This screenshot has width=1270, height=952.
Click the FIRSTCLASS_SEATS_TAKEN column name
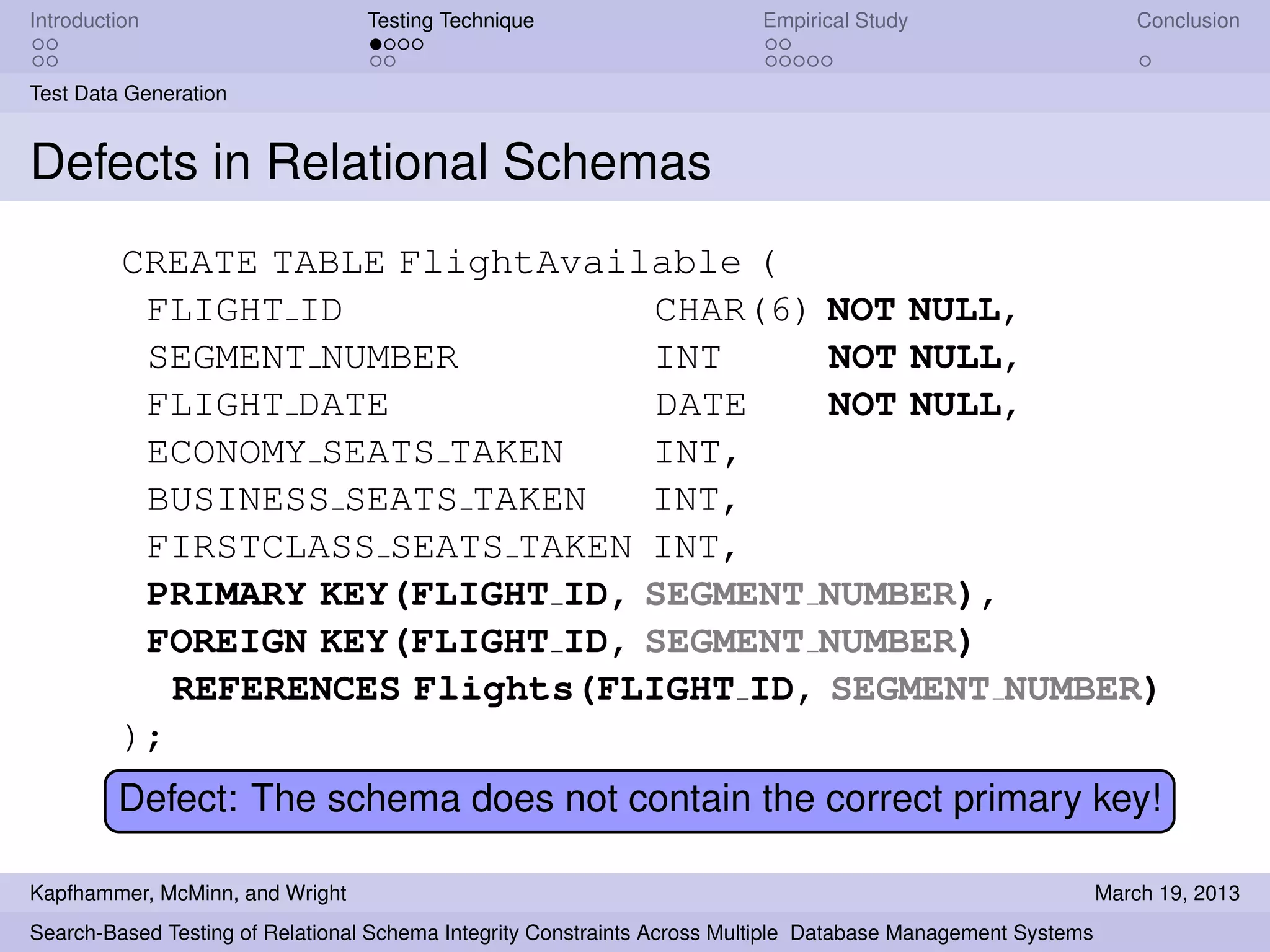389,548
